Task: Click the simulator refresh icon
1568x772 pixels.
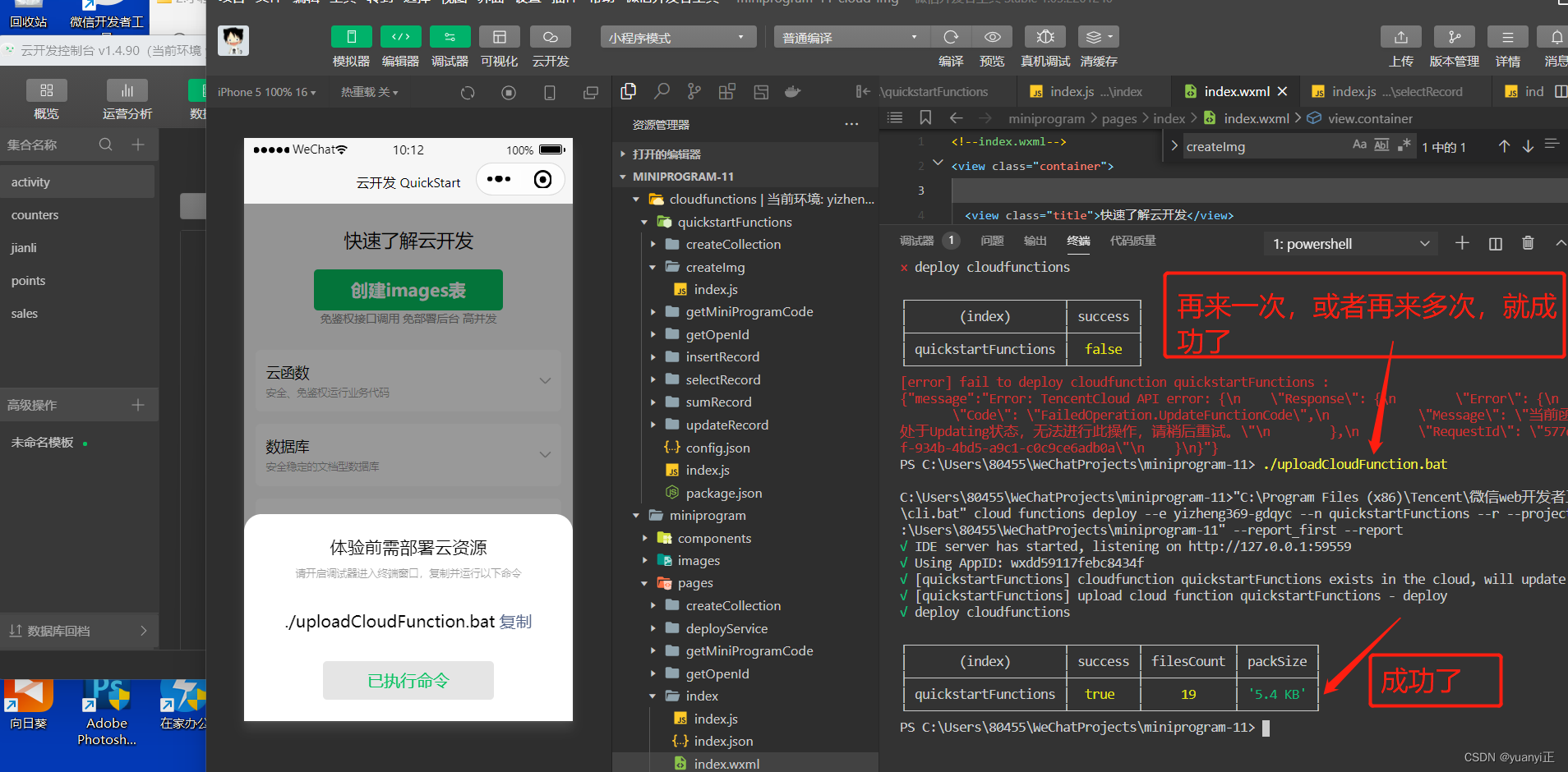Action: coord(468,93)
